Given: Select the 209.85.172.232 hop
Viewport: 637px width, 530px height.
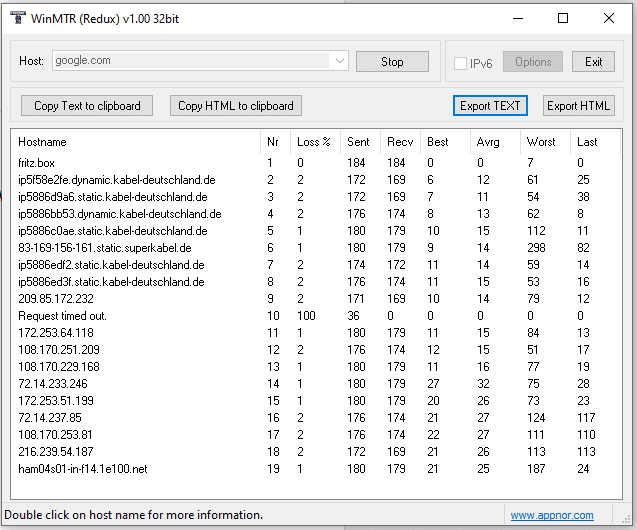Looking at the screenshot, I should point(56,299).
